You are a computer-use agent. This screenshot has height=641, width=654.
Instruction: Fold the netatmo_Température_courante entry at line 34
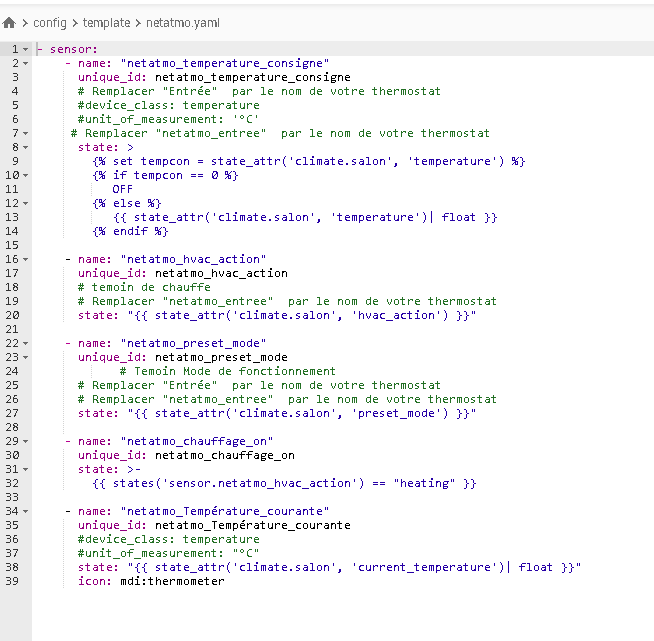(x=25, y=511)
